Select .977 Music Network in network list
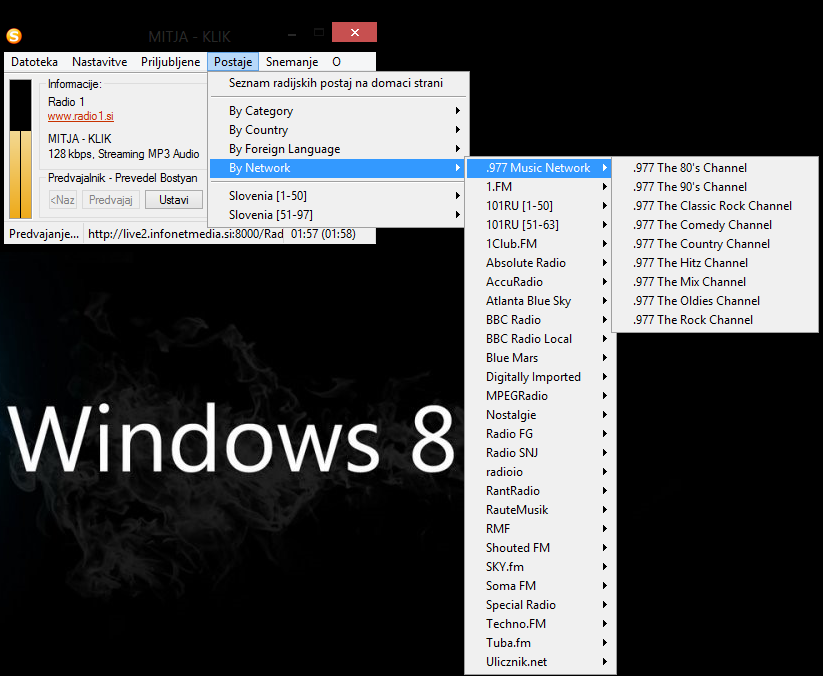Viewport: 823px width, 676px height. (x=539, y=168)
